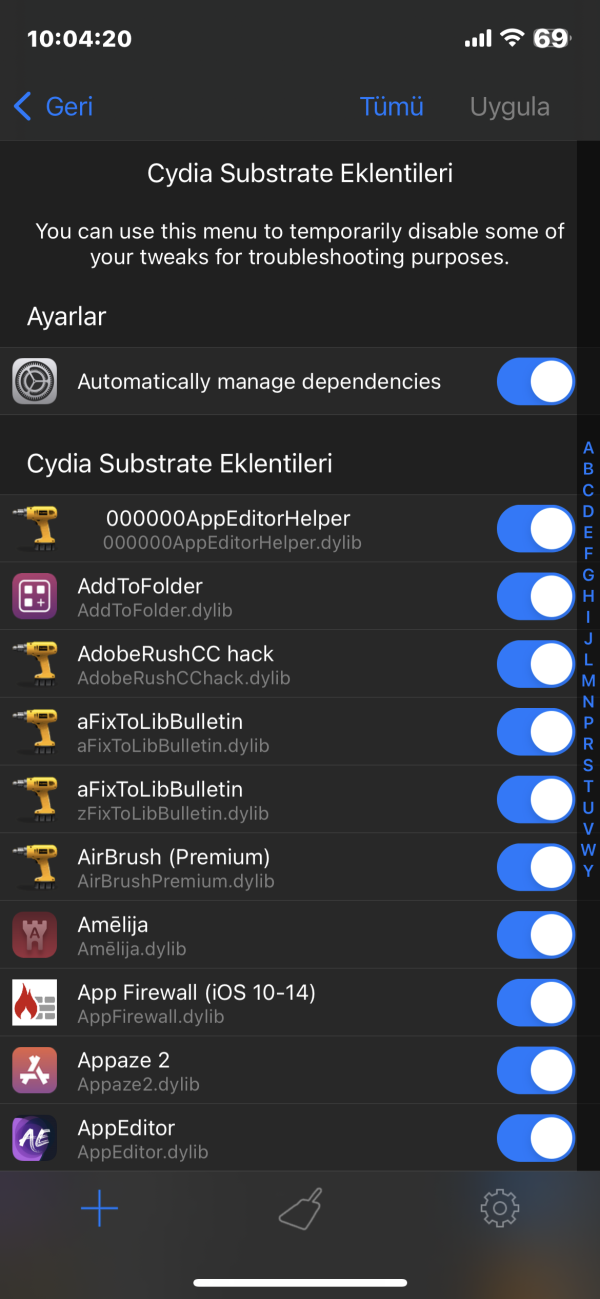Disable Automatically manage dependencies switch
Viewport: 600px width, 1299px height.
(x=535, y=381)
